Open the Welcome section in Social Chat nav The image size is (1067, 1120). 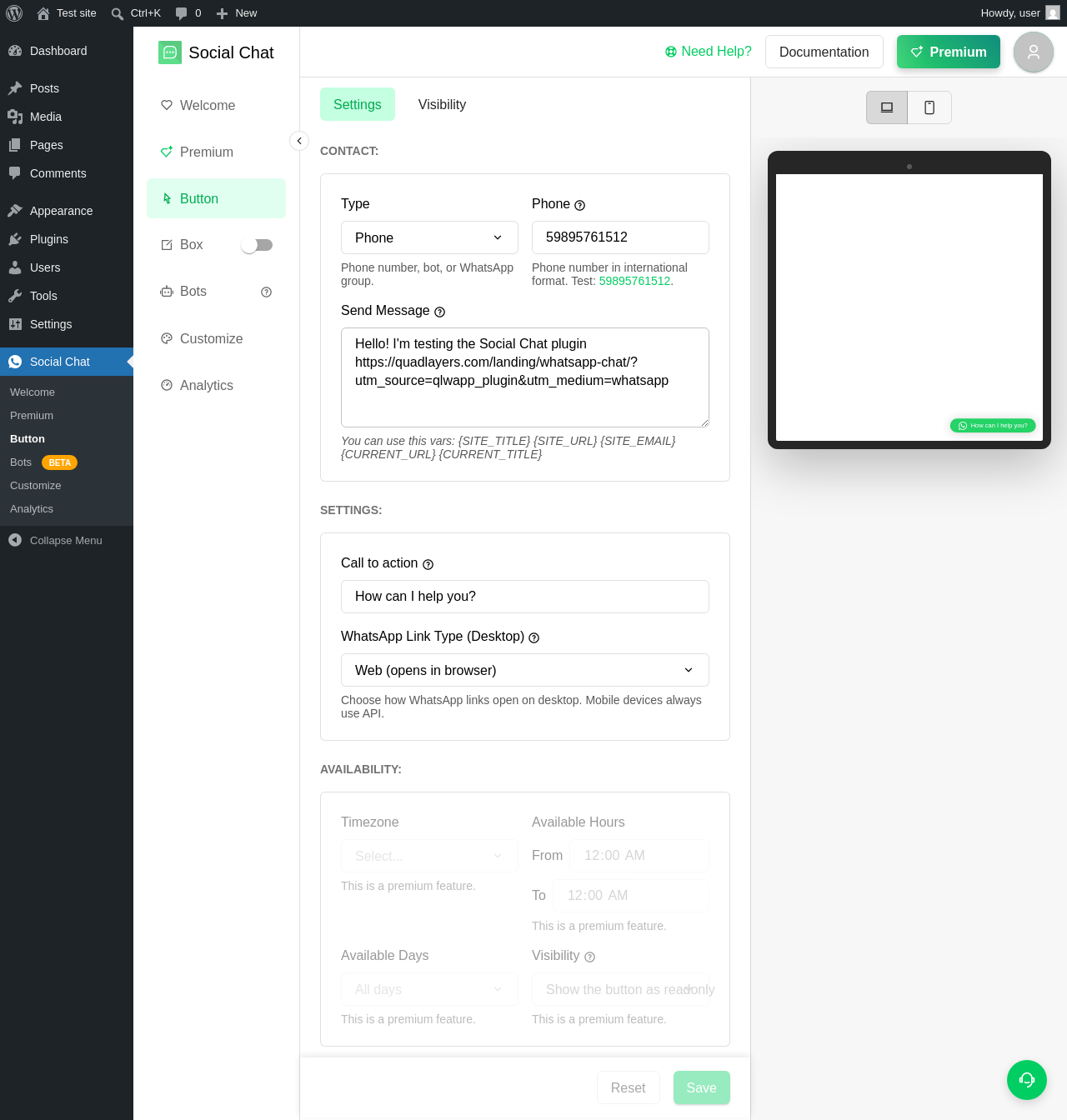[216, 105]
